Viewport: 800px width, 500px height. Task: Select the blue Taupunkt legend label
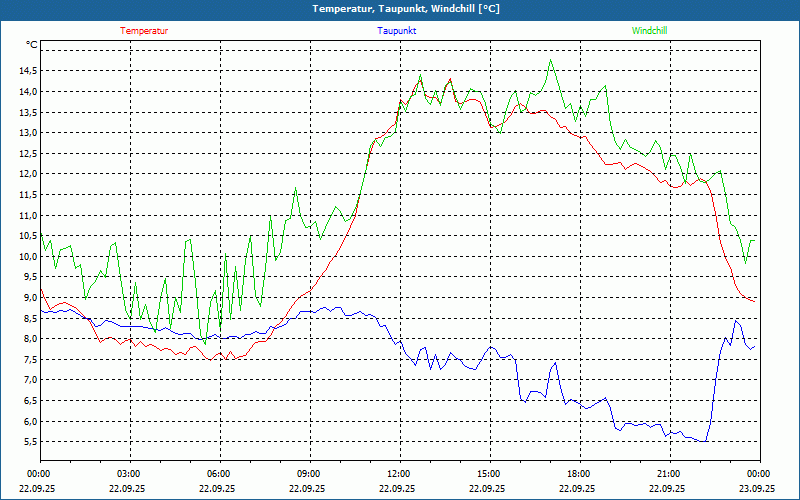(396, 30)
